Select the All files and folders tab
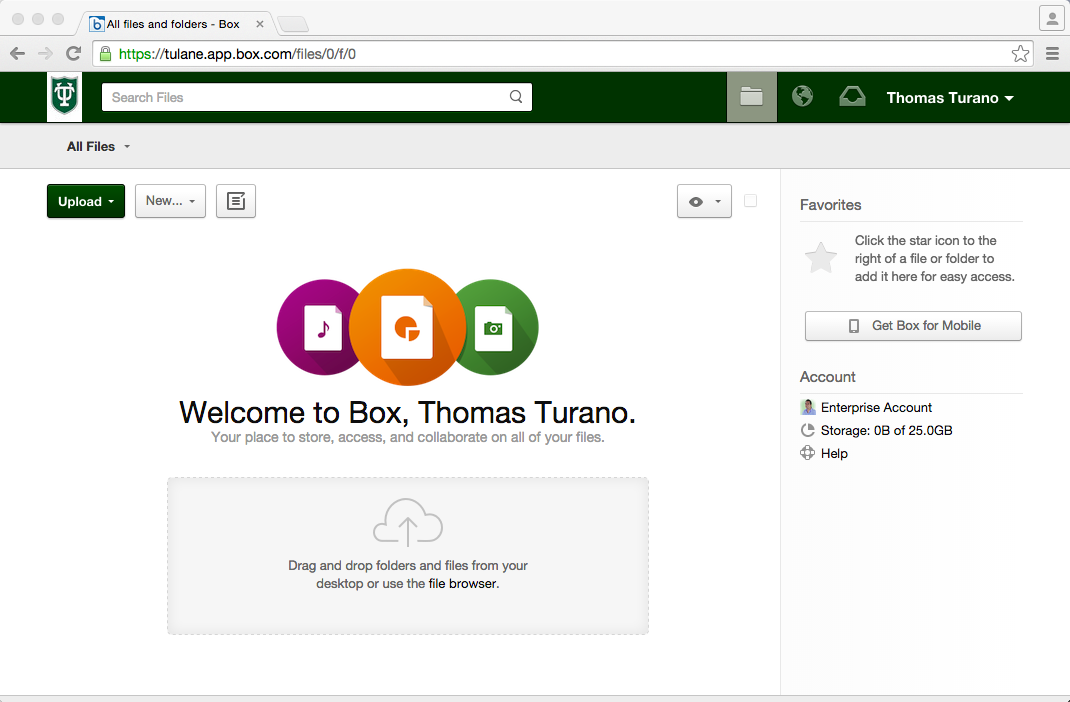1070x702 pixels. tap(174, 24)
